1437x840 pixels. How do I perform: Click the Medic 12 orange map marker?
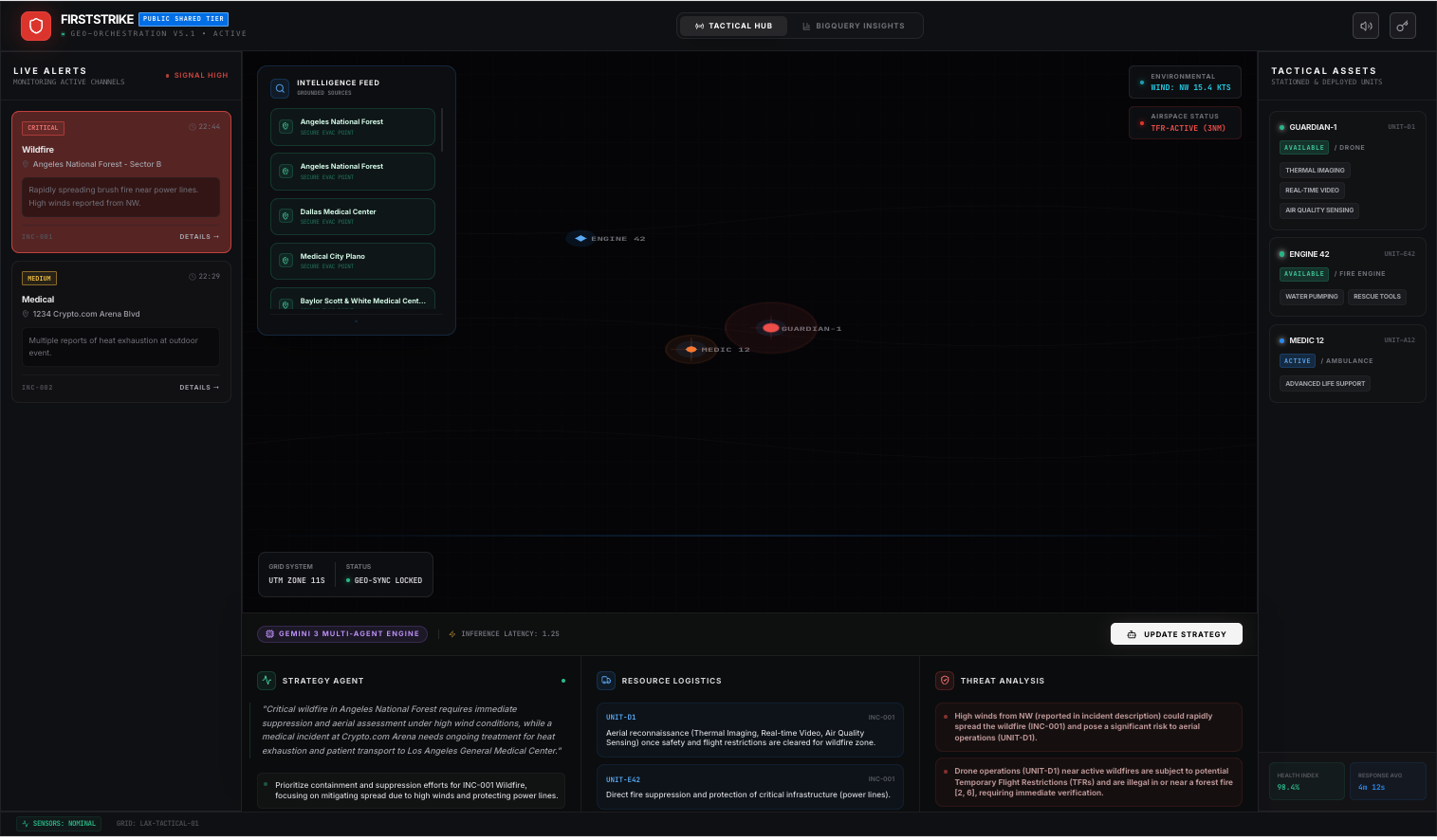pos(691,349)
